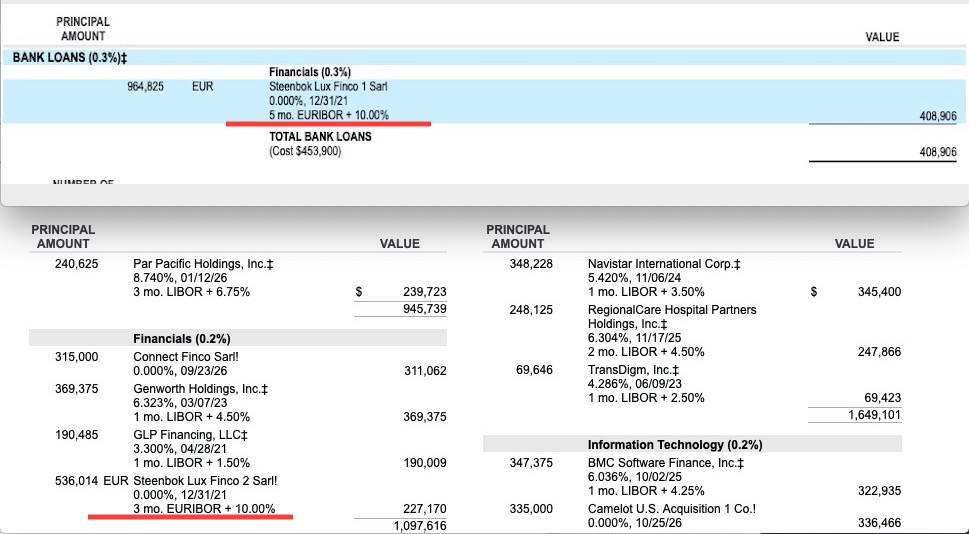Select value 311,062
Image resolution: width=969 pixels, height=534 pixels.
[425, 371]
